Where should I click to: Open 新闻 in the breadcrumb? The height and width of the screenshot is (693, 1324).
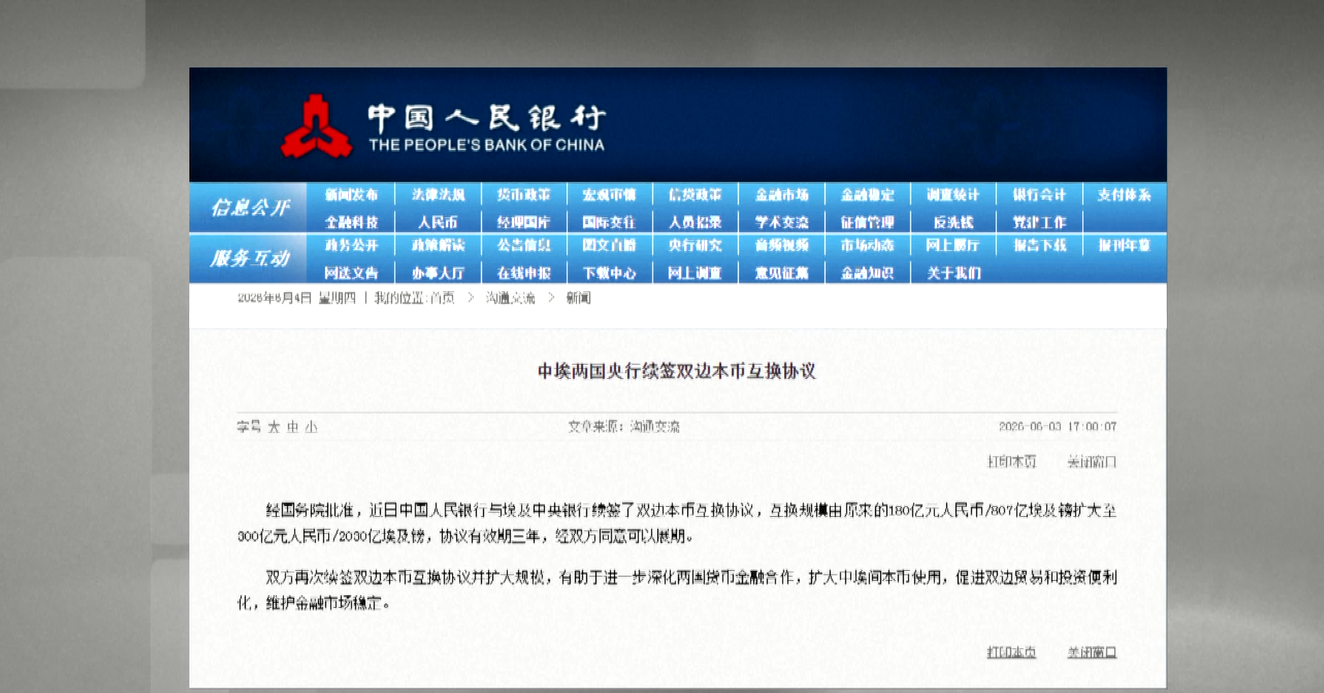(x=579, y=298)
